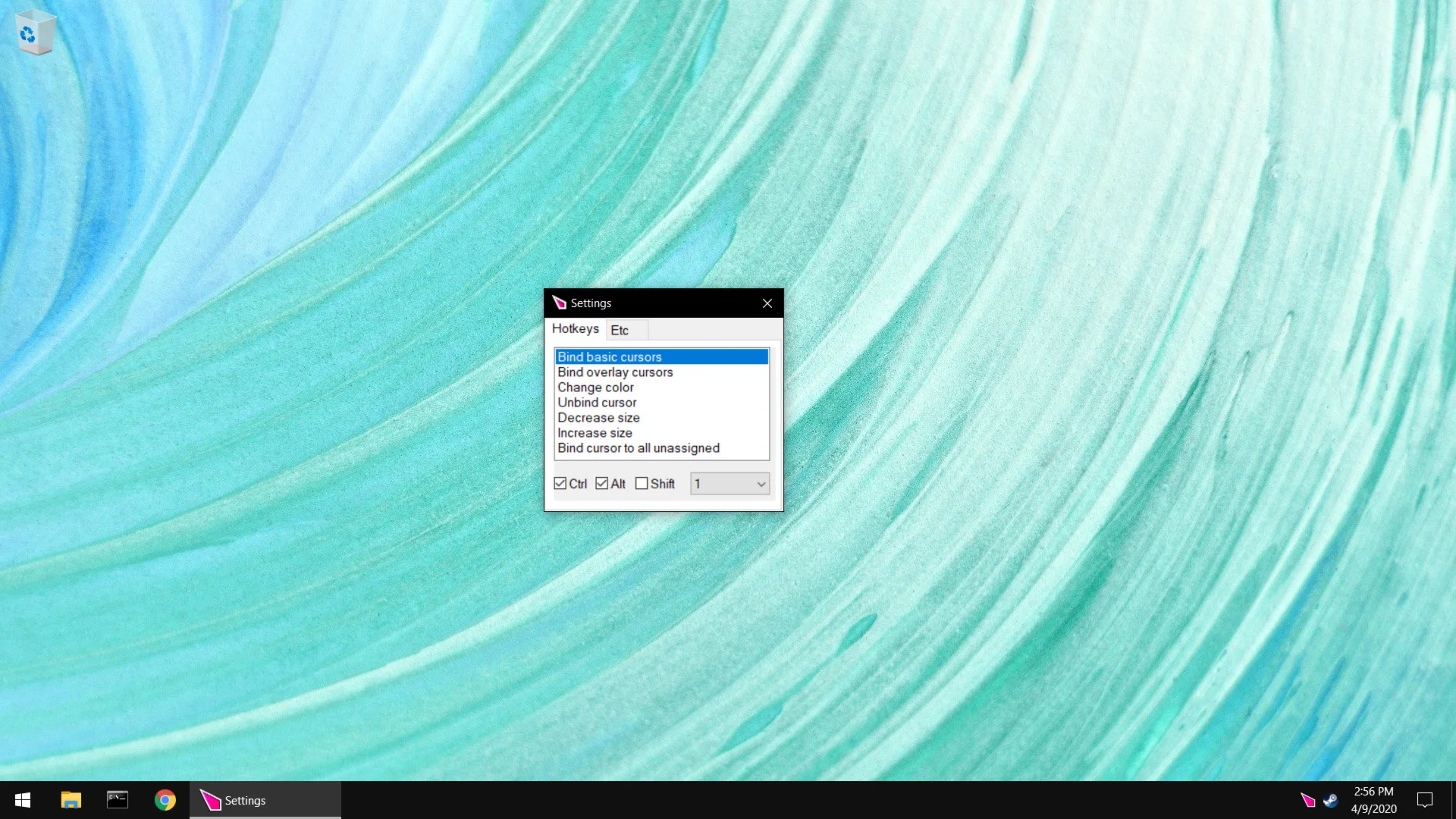Switch to the Etc tab
1456x819 pixels.
point(620,330)
